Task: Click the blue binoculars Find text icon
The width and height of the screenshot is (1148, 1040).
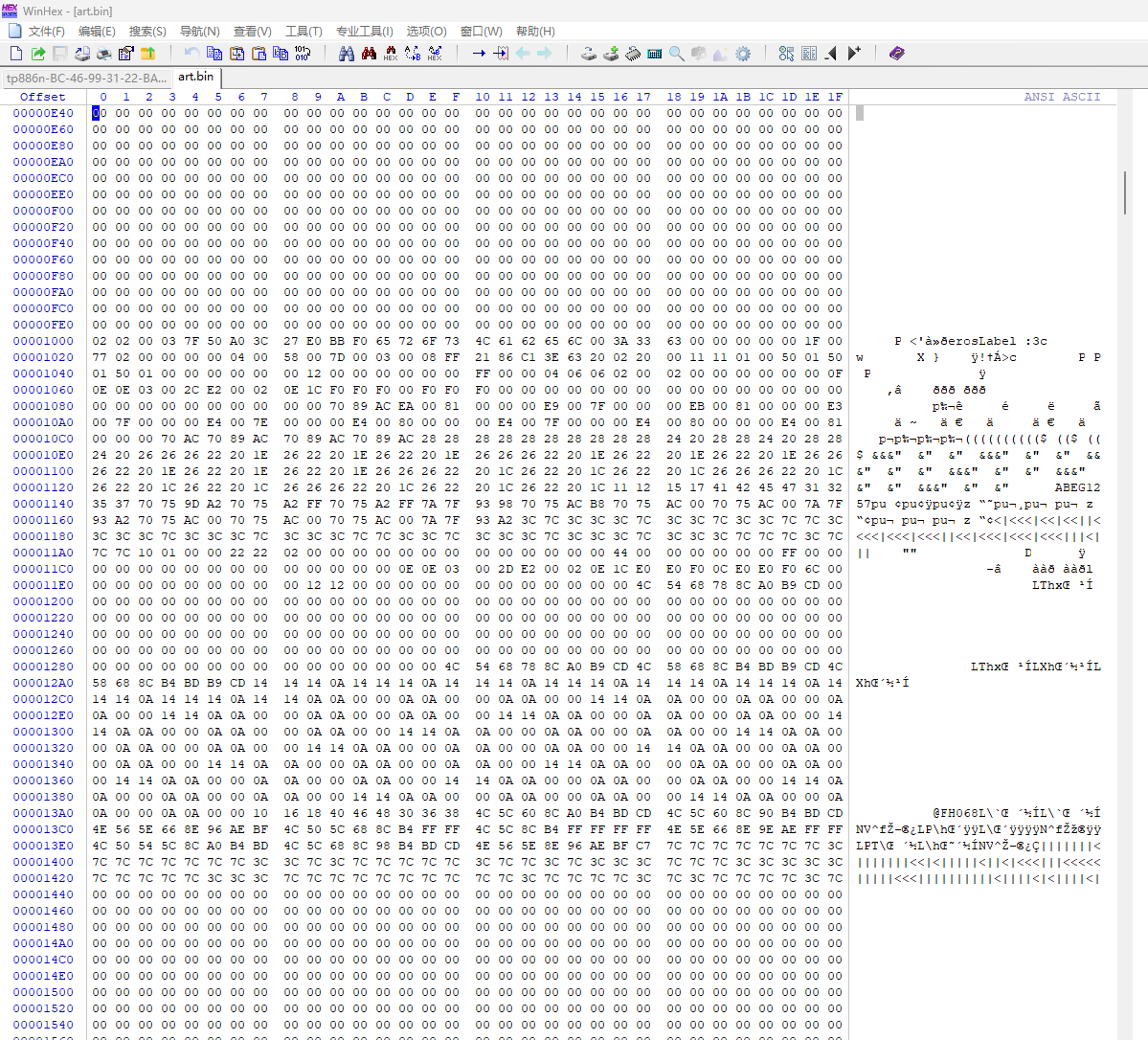Action: point(347,54)
